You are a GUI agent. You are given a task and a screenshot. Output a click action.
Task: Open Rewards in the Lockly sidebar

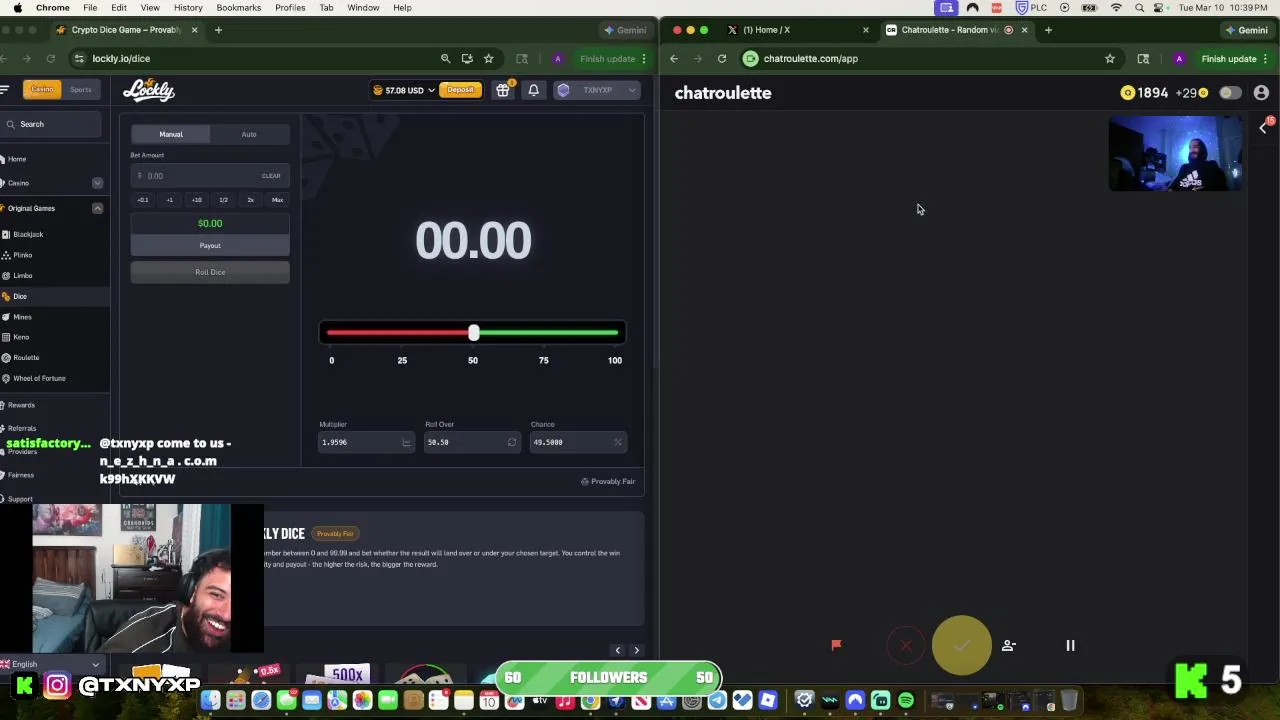click(x=21, y=405)
